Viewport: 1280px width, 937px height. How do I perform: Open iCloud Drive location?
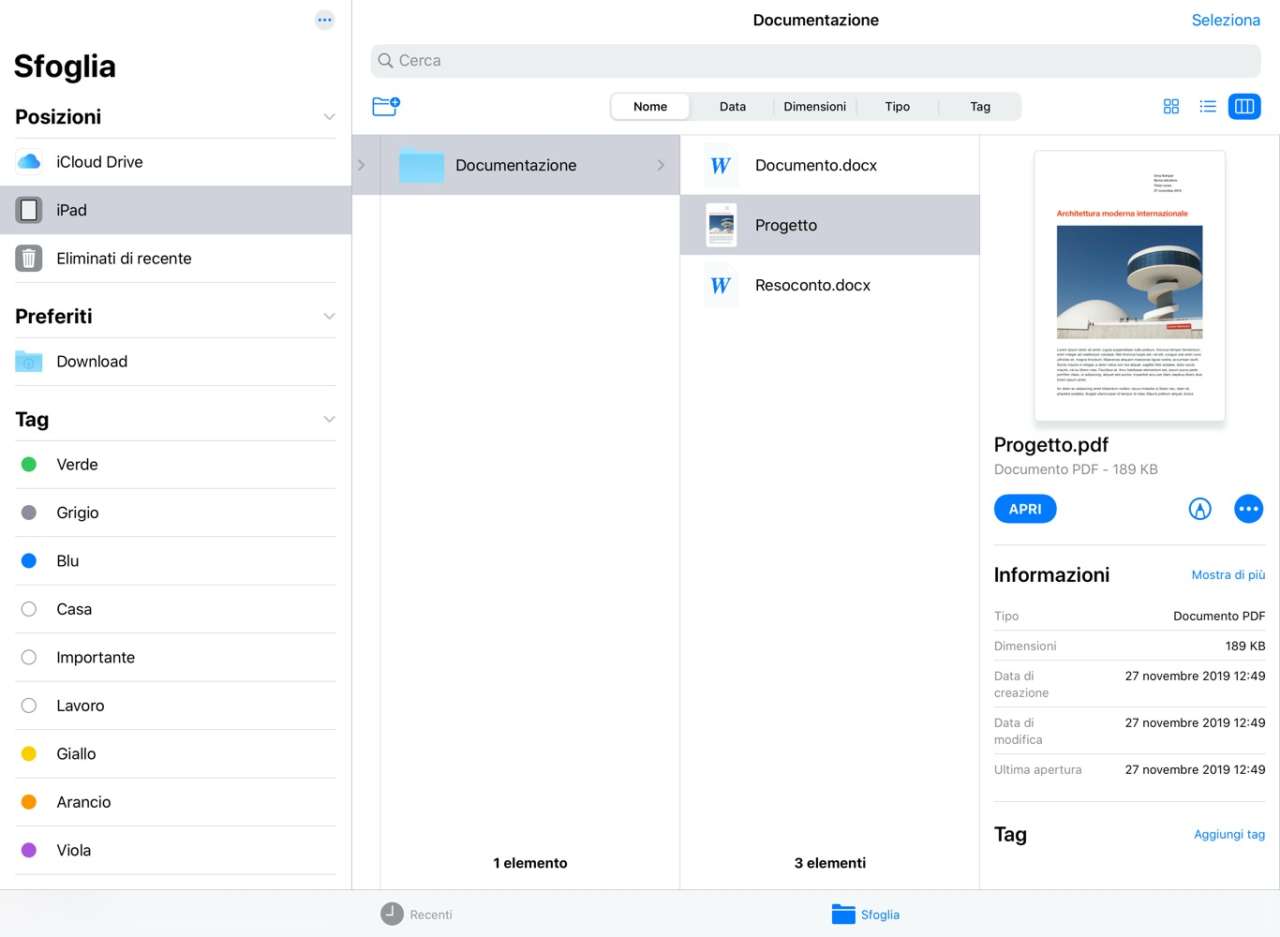point(176,162)
